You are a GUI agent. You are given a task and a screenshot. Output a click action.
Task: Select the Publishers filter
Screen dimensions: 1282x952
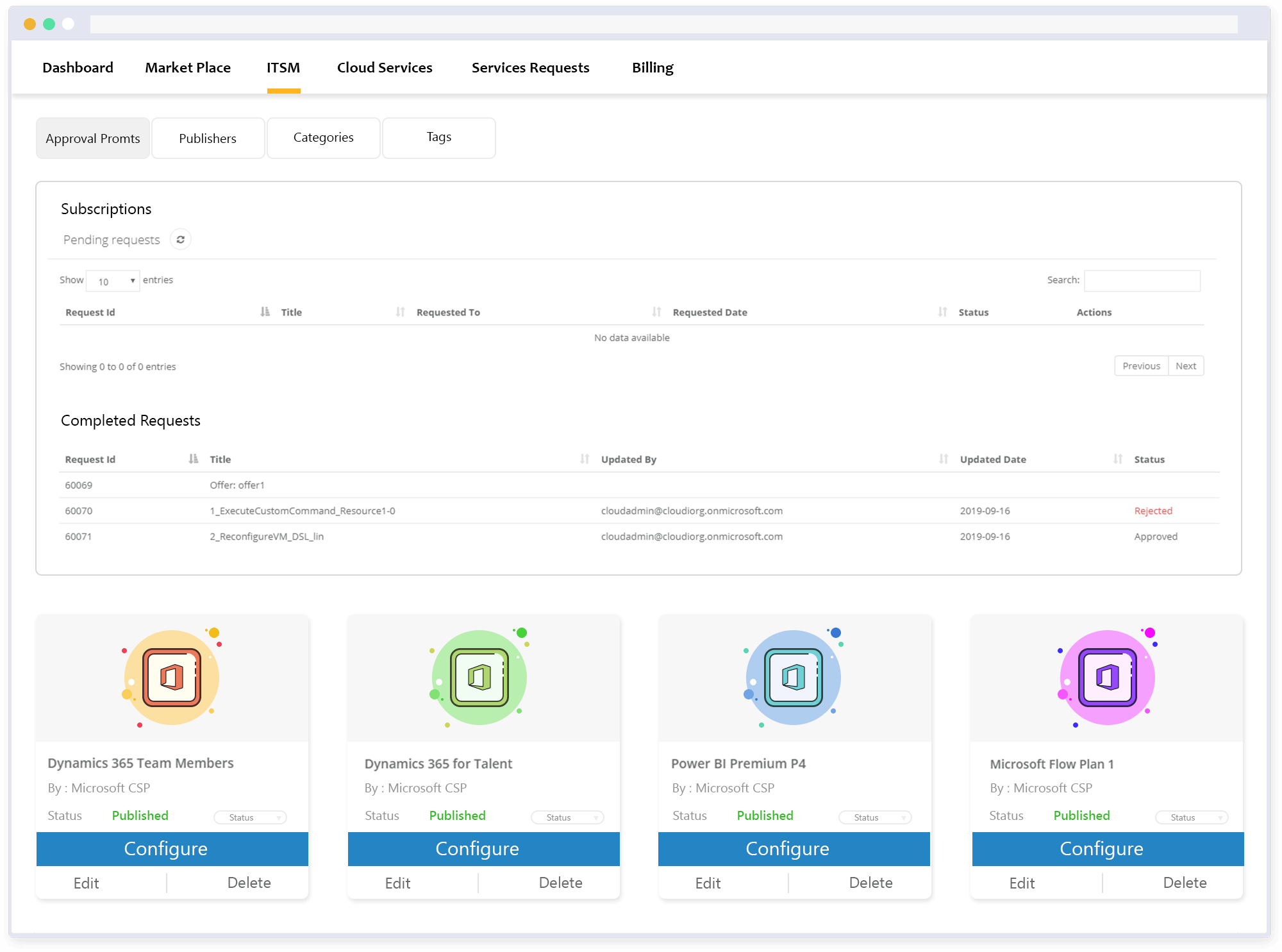208,138
